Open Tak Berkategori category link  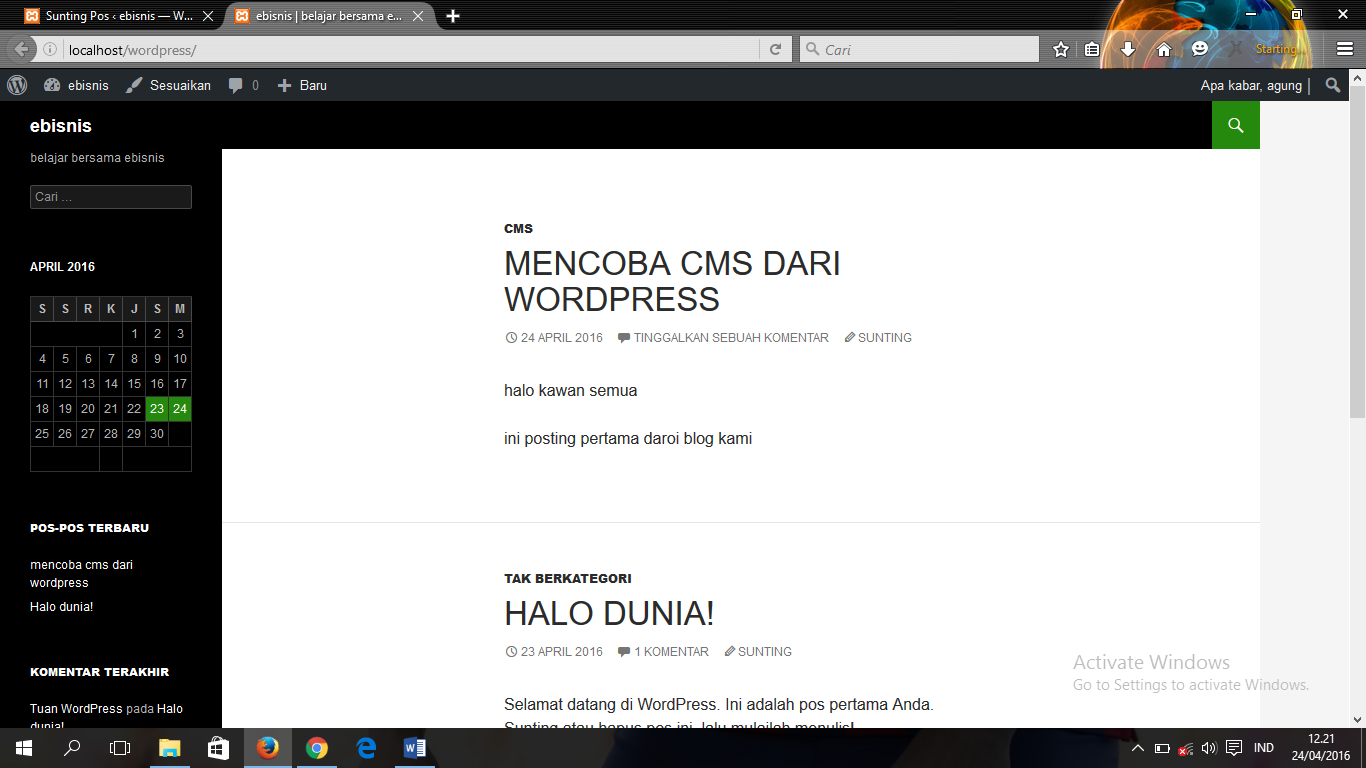tap(568, 579)
